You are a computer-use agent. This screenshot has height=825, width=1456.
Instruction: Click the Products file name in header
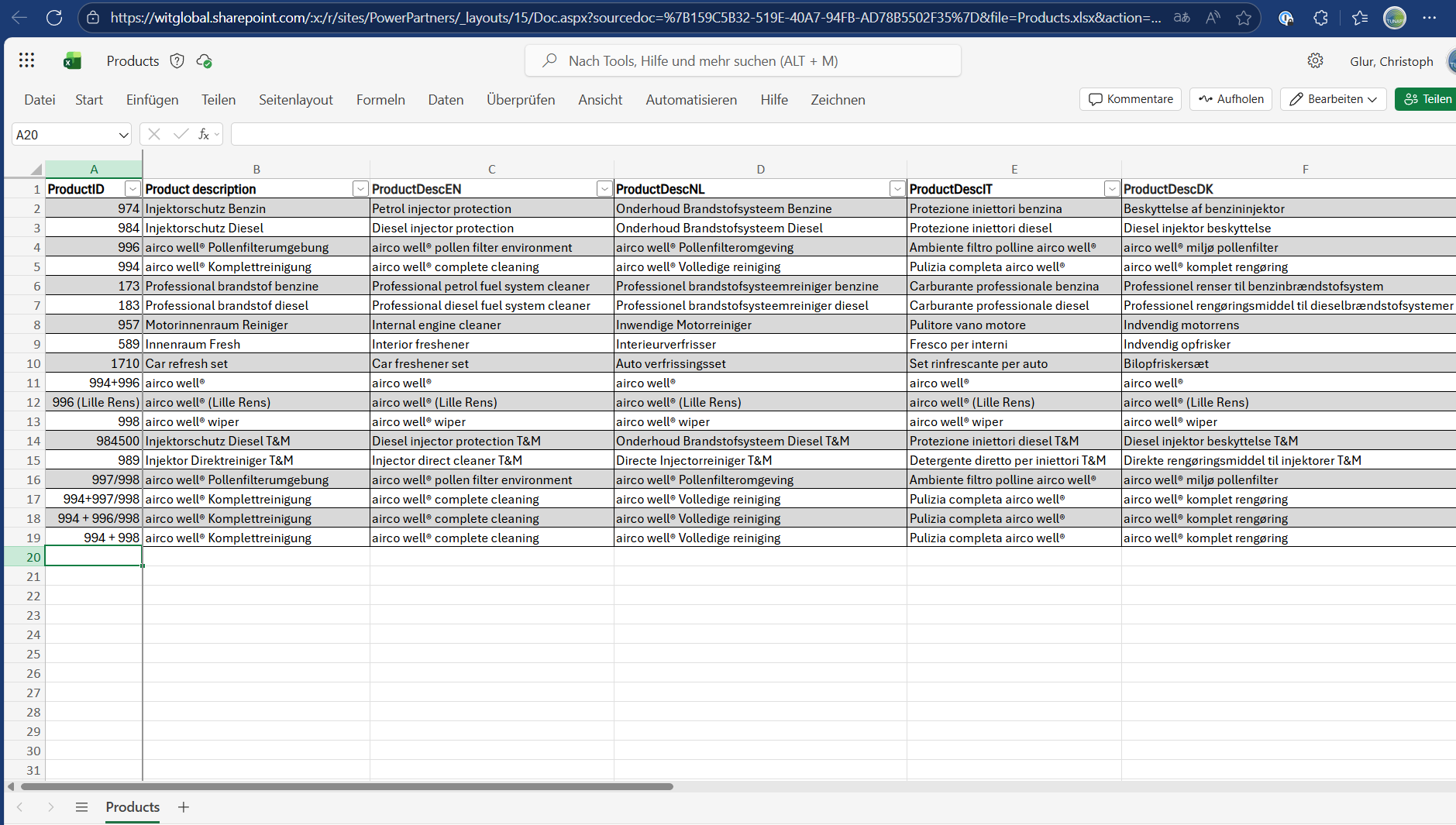click(x=133, y=60)
